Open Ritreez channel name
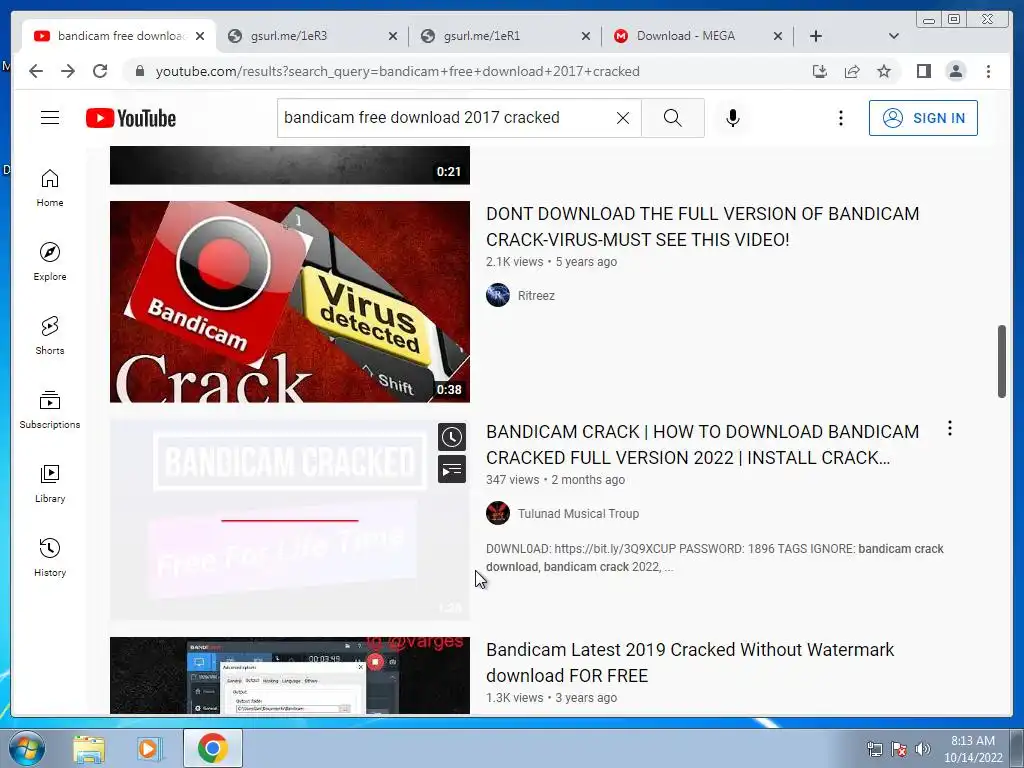1024x768 pixels. (x=536, y=295)
